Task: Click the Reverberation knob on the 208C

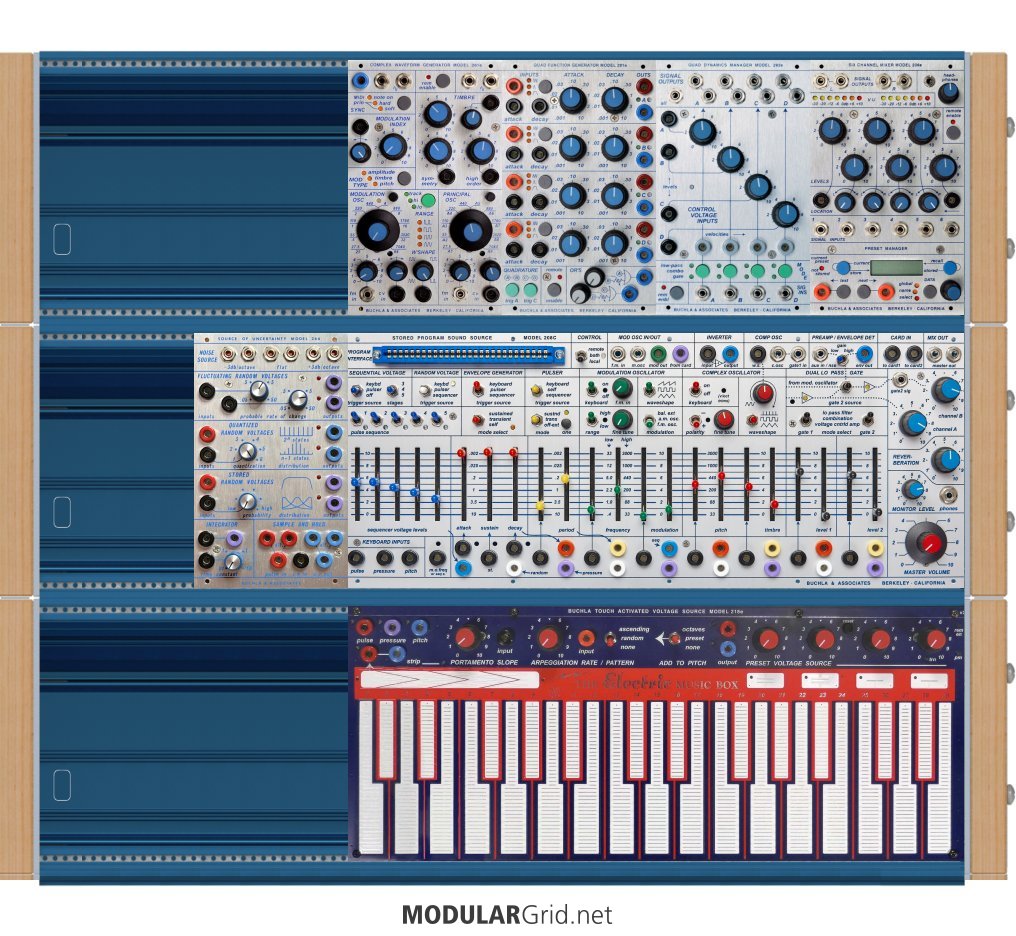Action: pyautogui.click(x=945, y=459)
